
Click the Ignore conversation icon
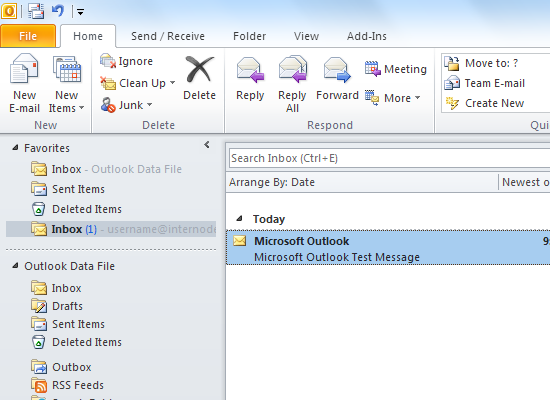click(x=108, y=61)
